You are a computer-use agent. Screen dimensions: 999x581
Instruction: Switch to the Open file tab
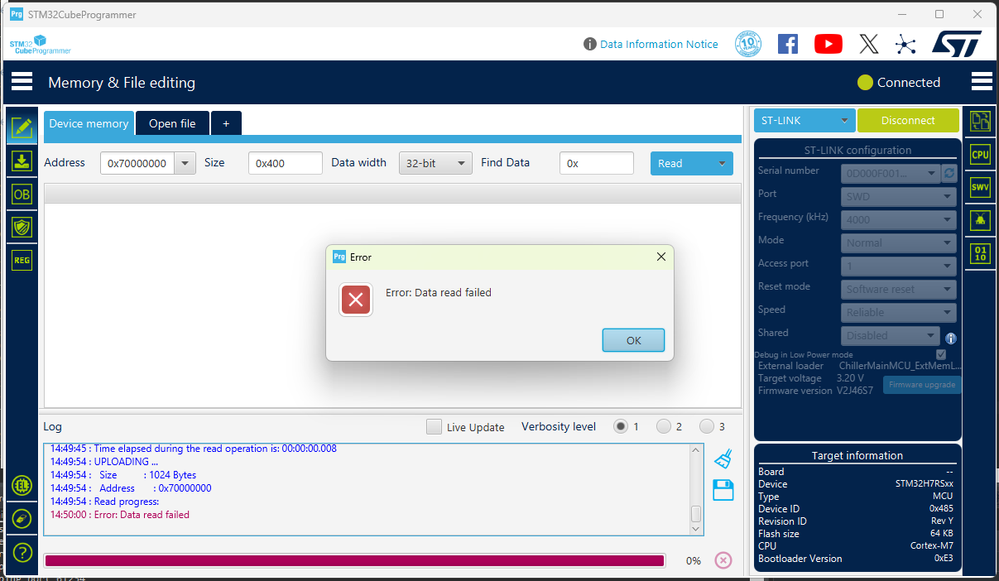coord(172,124)
